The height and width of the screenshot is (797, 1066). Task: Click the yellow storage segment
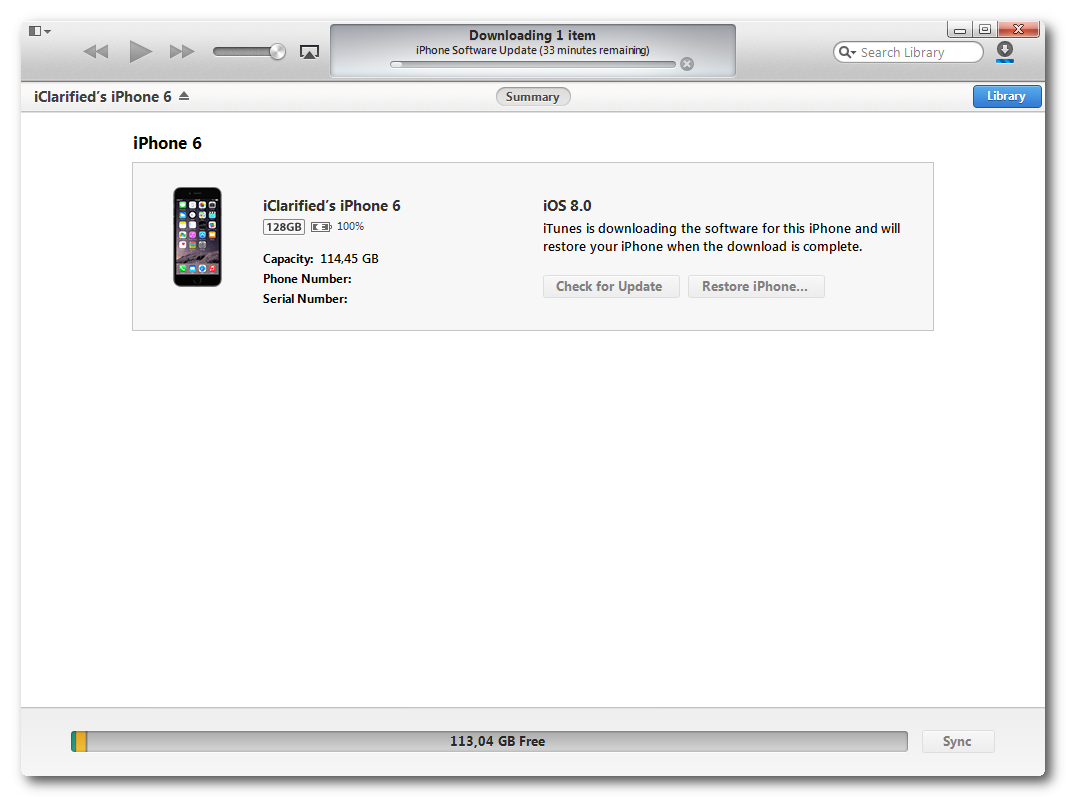pyautogui.click(x=81, y=741)
